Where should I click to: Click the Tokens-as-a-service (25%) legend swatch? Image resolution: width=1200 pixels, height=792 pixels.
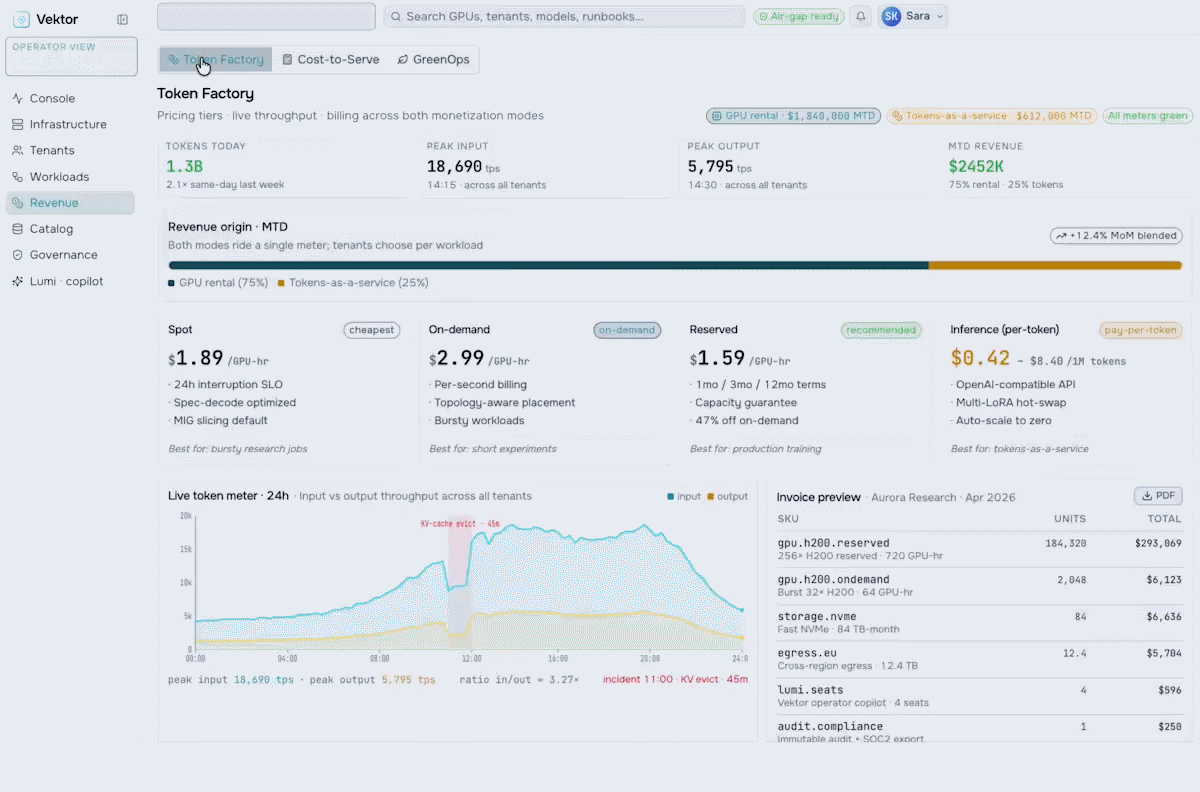(281, 283)
